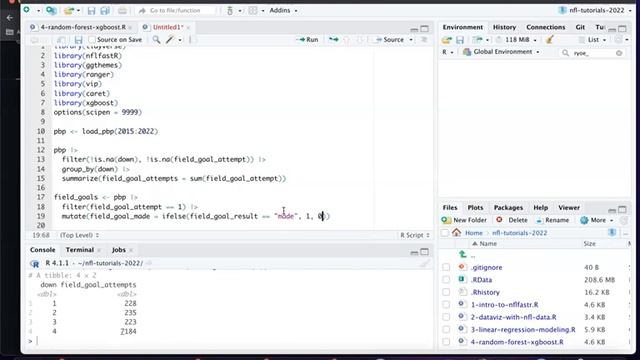Image resolution: width=640 pixels, height=360 pixels.
Task: Click the .RData file icon
Action: [x=462, y=280]
